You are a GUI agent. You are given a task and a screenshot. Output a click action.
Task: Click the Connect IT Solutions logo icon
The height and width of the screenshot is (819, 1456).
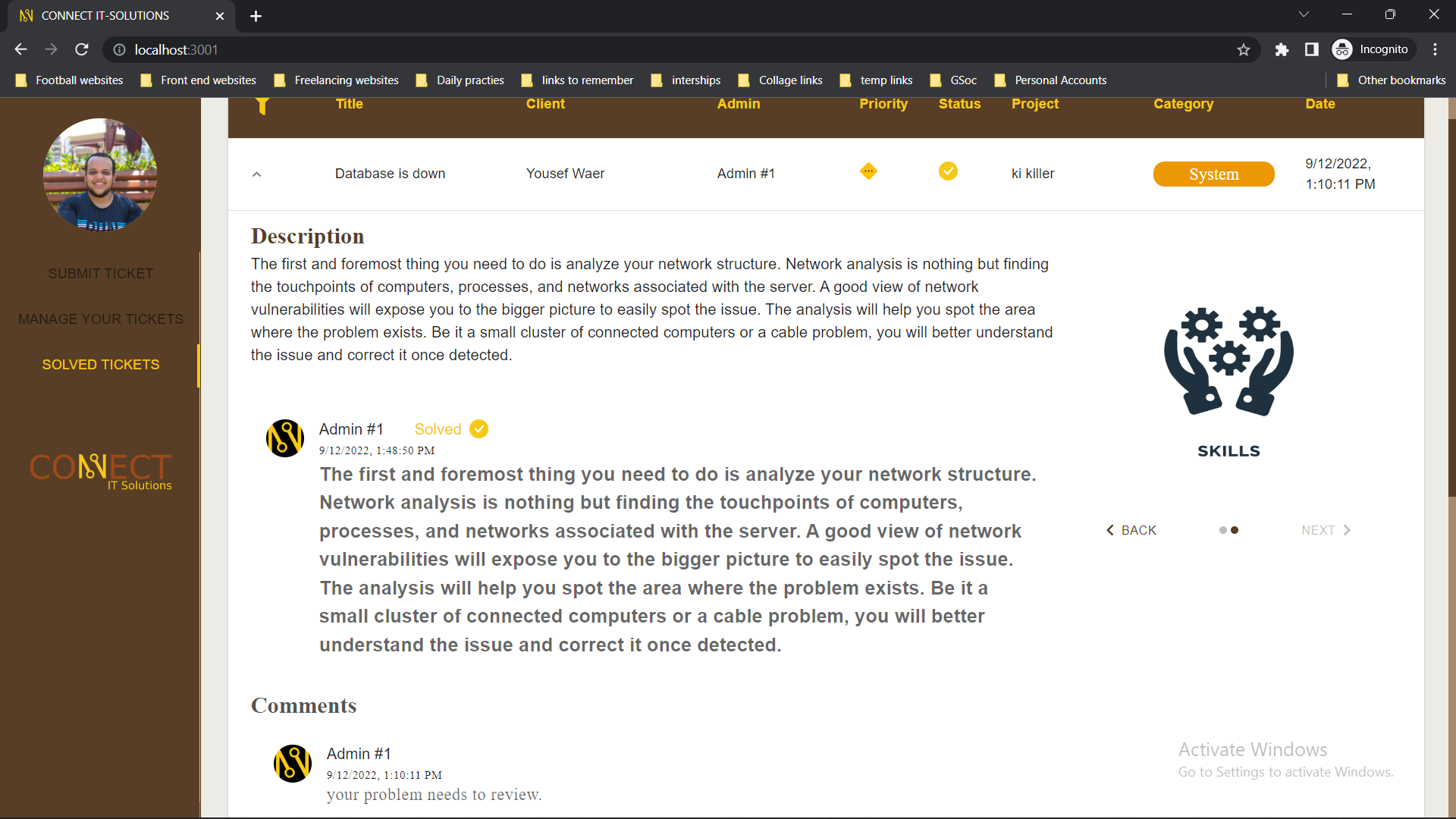click(x=99, y=471)
